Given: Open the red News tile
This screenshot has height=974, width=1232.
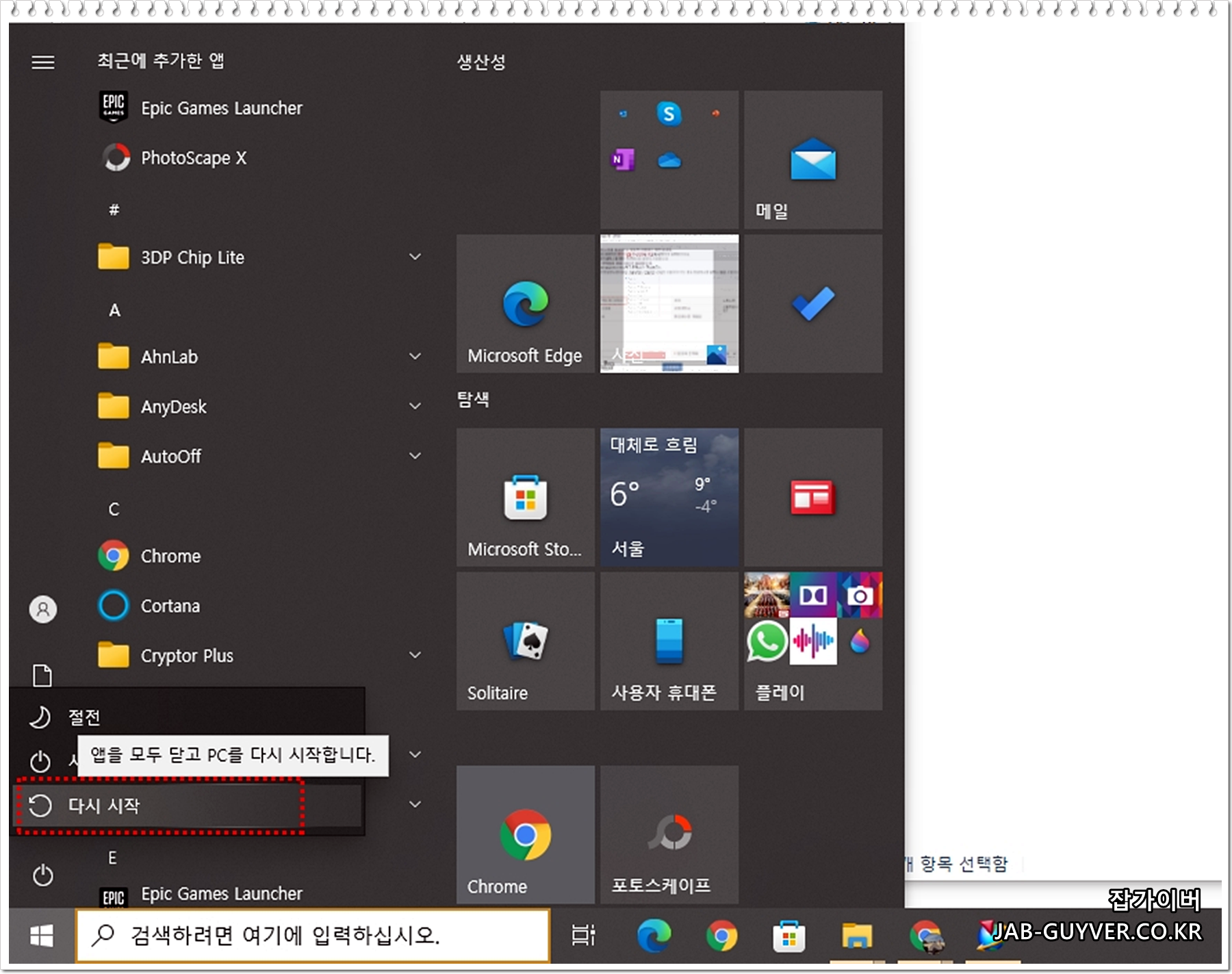Looking at the screenshot, I should (813, 498).
